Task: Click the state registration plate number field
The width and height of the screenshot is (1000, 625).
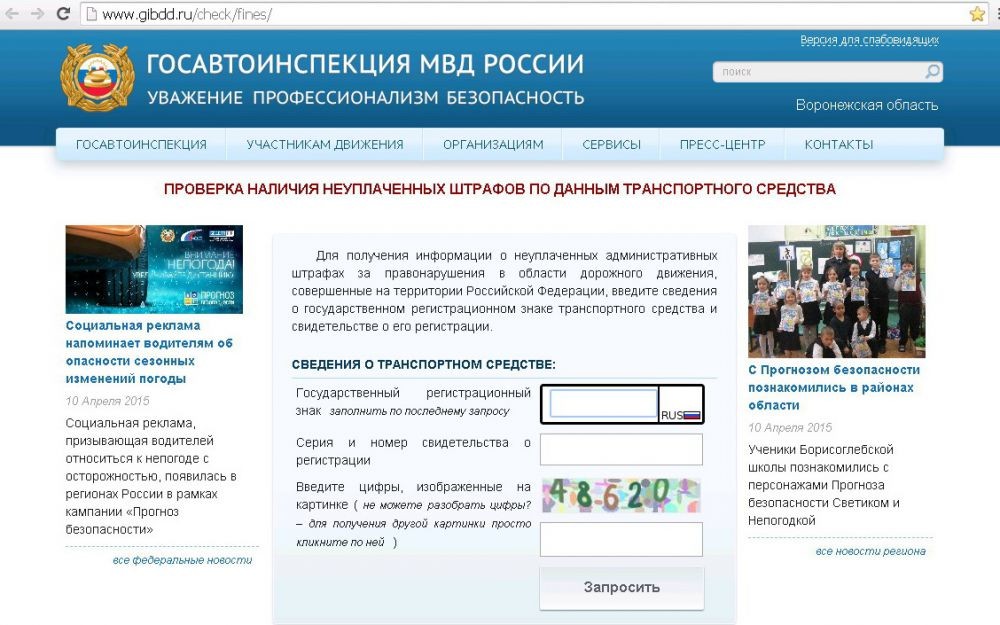Action: coord(603,403)
